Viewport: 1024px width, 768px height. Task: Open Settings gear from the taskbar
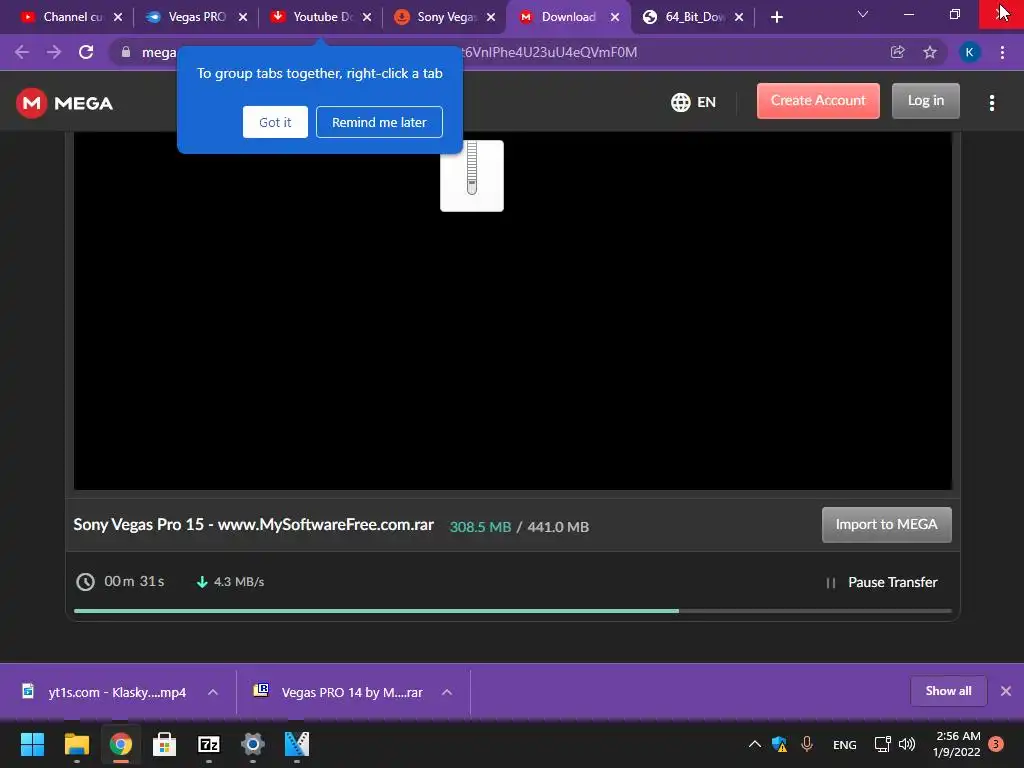253,744
